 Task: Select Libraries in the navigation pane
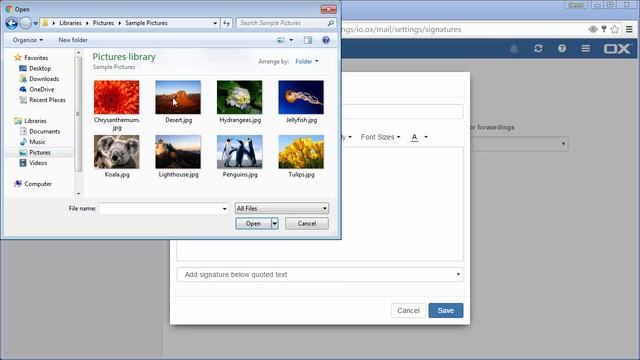[35, 121]
